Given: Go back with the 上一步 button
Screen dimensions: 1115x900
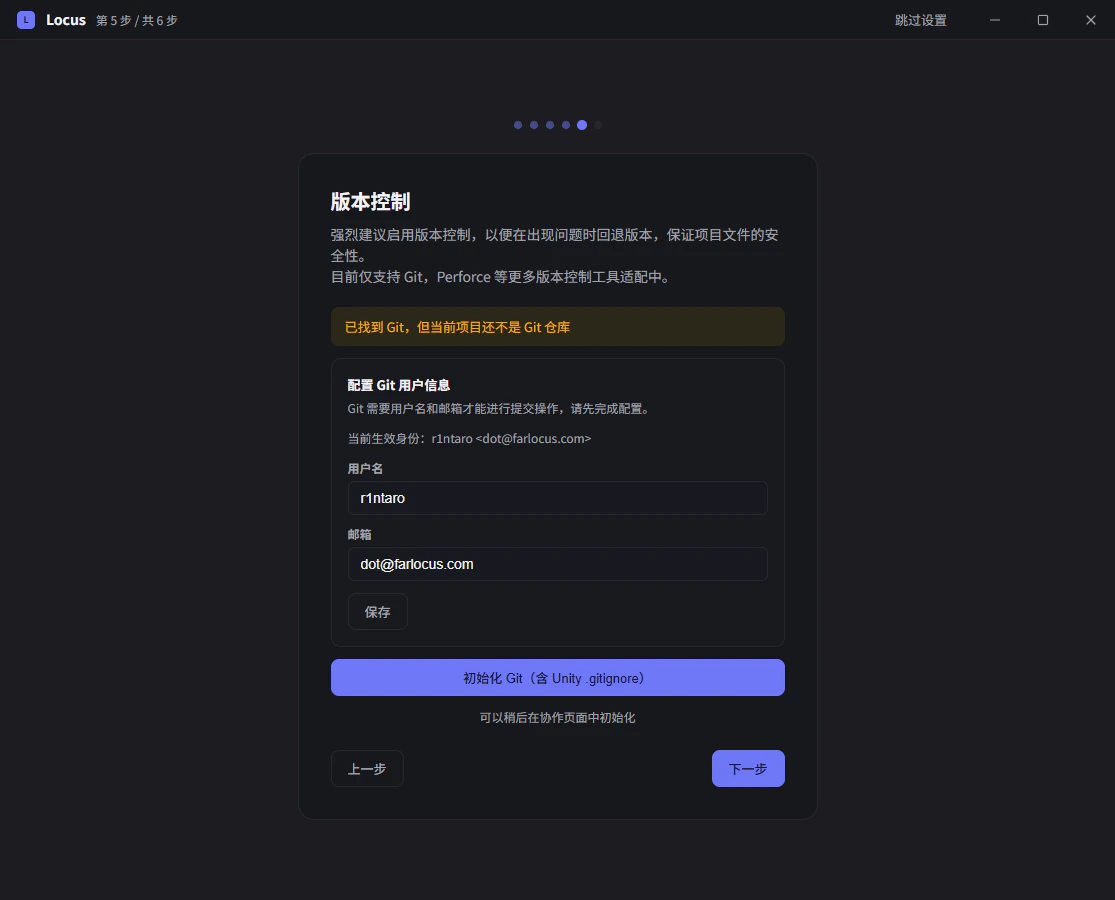Looking at the screenshot, I should click(x=367, y=768).
